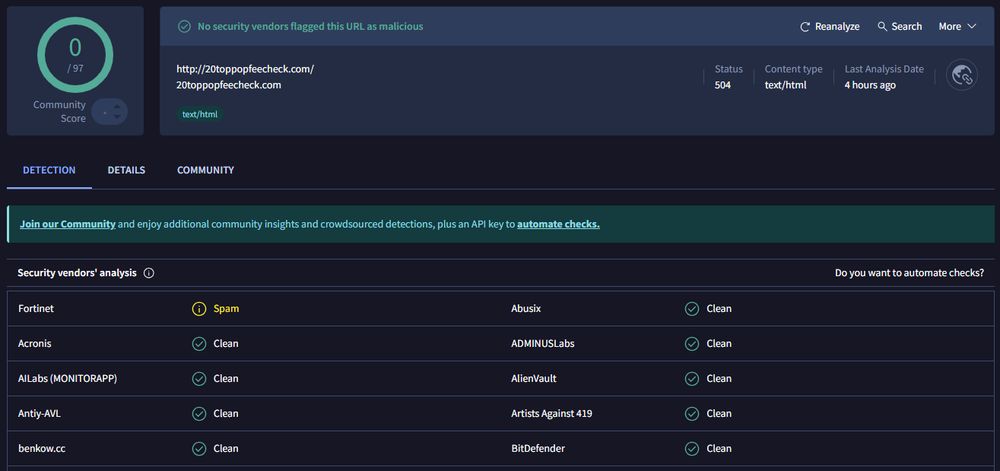The image size is (1000, 471).
Task: Click the text/html tag badge
Action: [x=200, y=114]
